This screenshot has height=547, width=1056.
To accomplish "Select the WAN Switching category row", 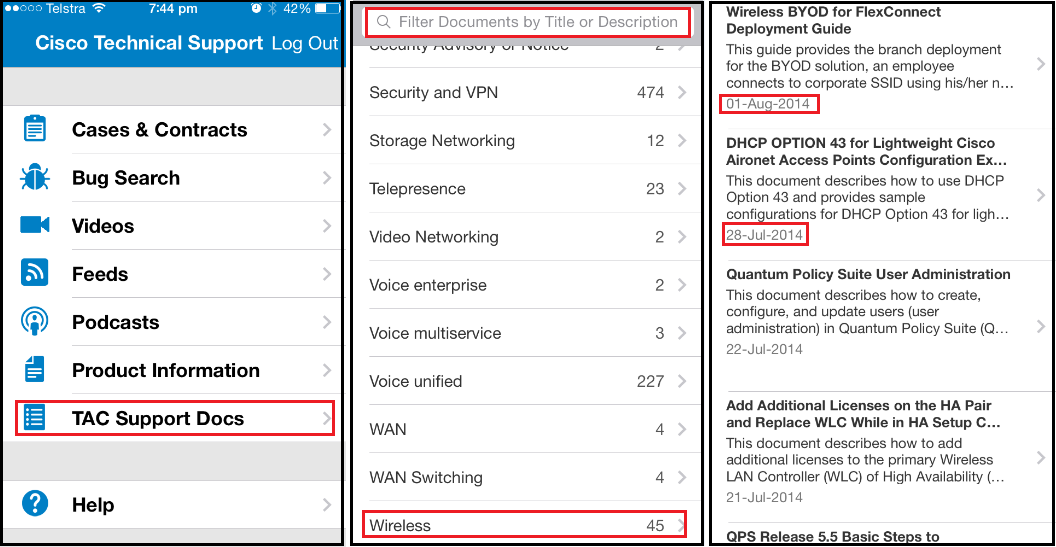I will (524, 477).
